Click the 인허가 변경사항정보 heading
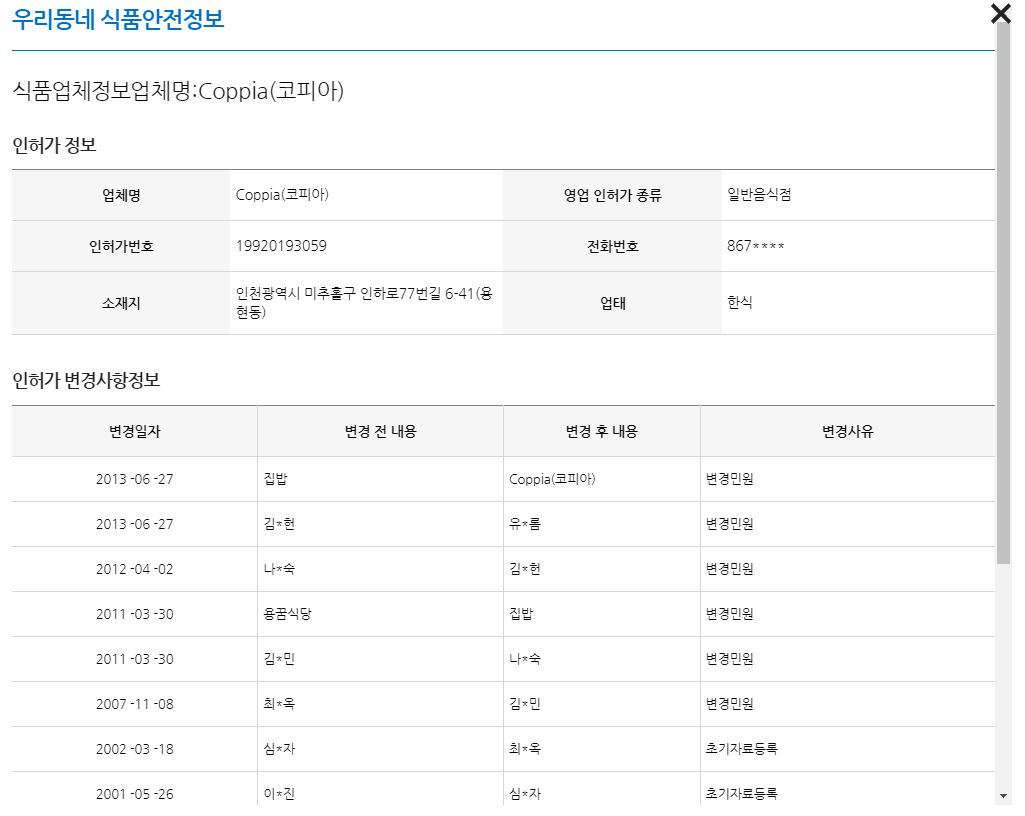Image resolution: width=1025 pixels, height=816 pixels. pos(86,381)
